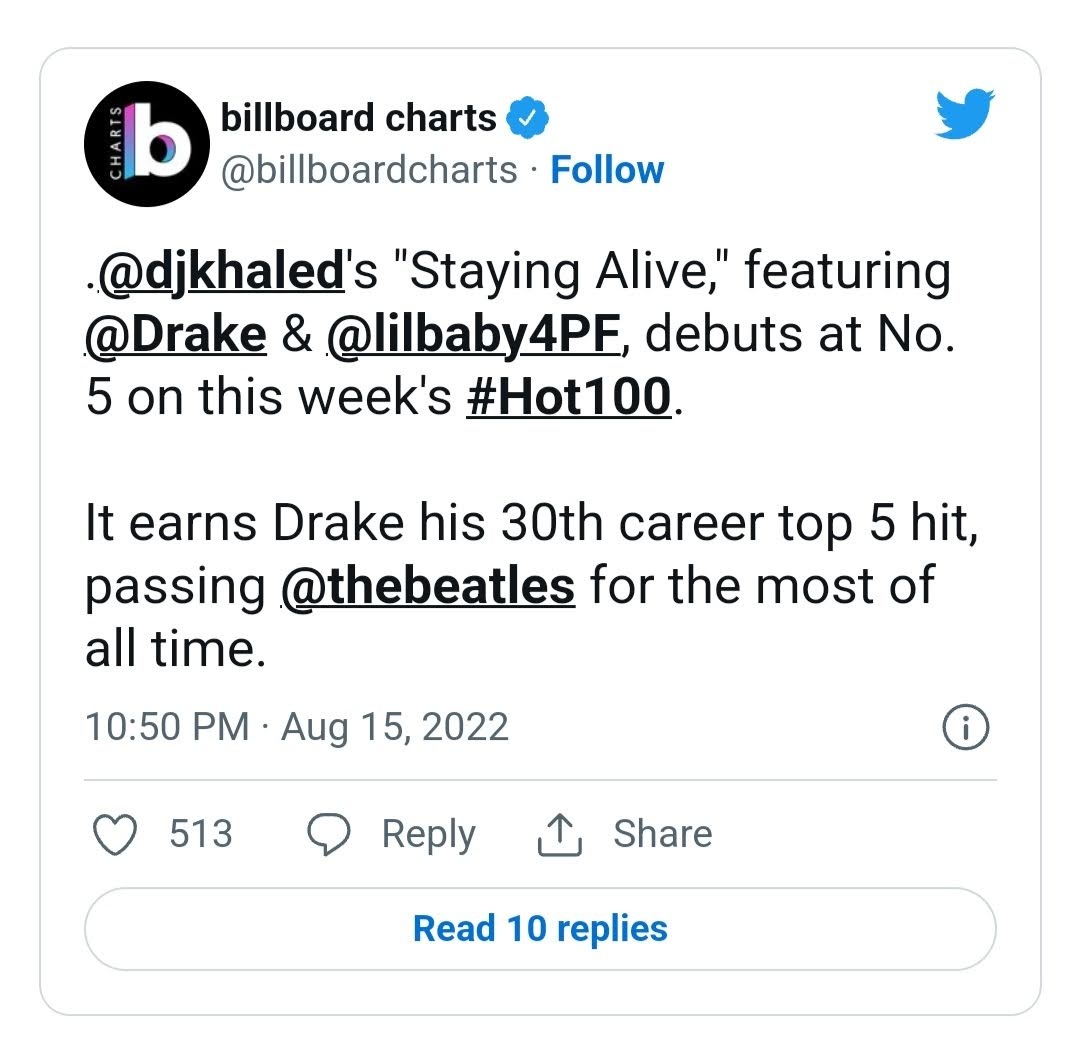Like the tweet with the heart icon
Screen dimensions: 1080x1064
(x=114, y=834)
